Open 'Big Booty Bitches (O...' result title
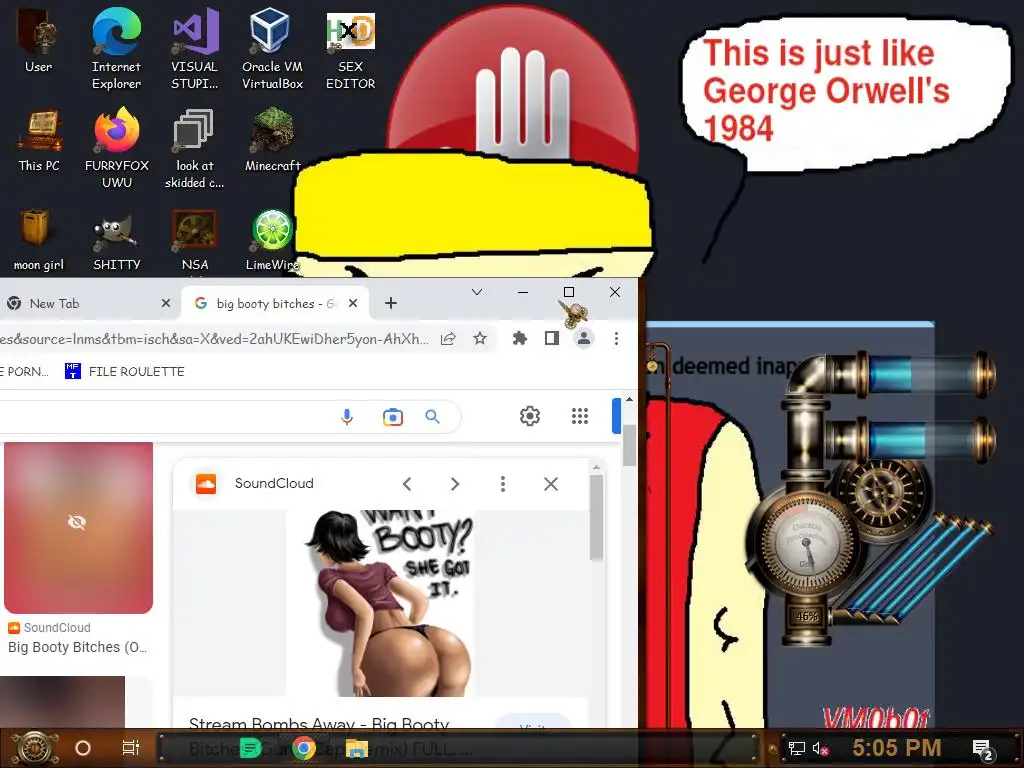The height and width of the screenshot is (768, 1024). click(77, 647)
